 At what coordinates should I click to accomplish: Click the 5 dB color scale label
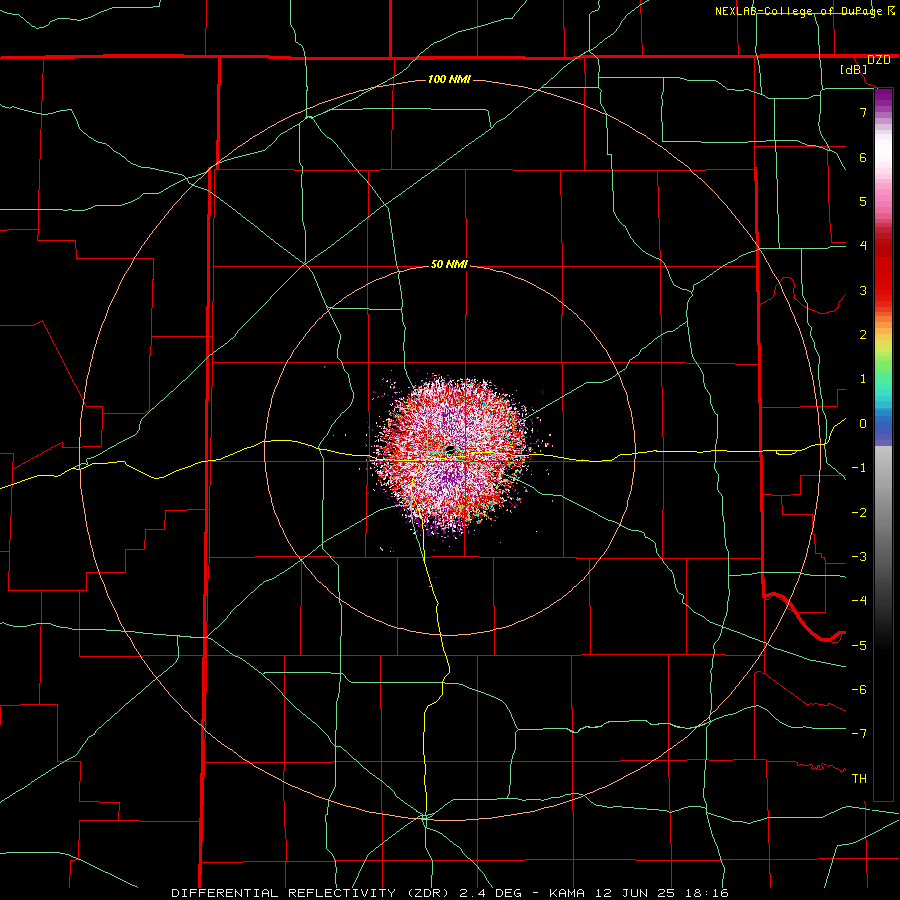[863, 201]
